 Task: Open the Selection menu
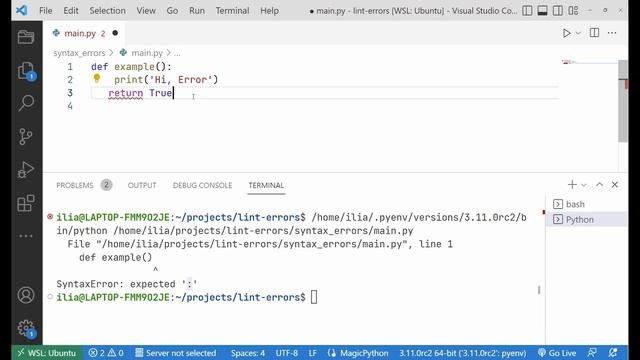click(x=107, y=11)
